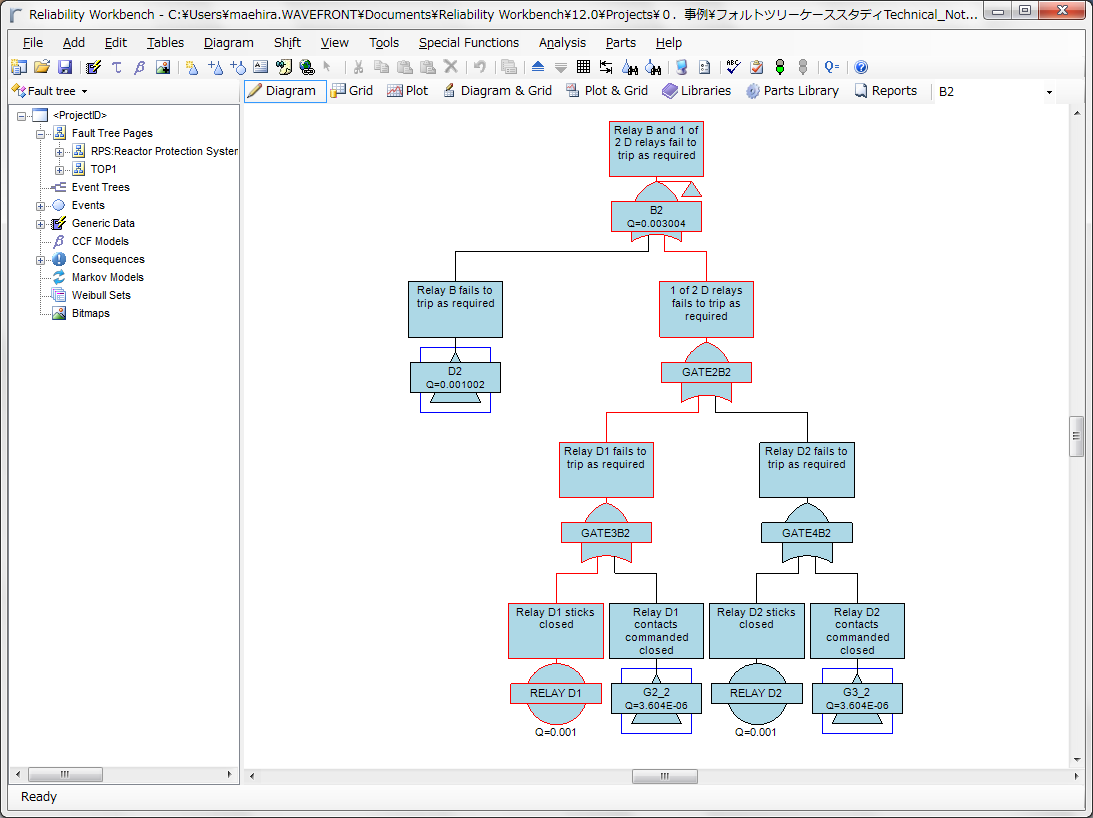Image resolution: width=1093 pixels, height=818 pixels.
Task: Select the D2 transfer gate in diagram
Action: 455,377
